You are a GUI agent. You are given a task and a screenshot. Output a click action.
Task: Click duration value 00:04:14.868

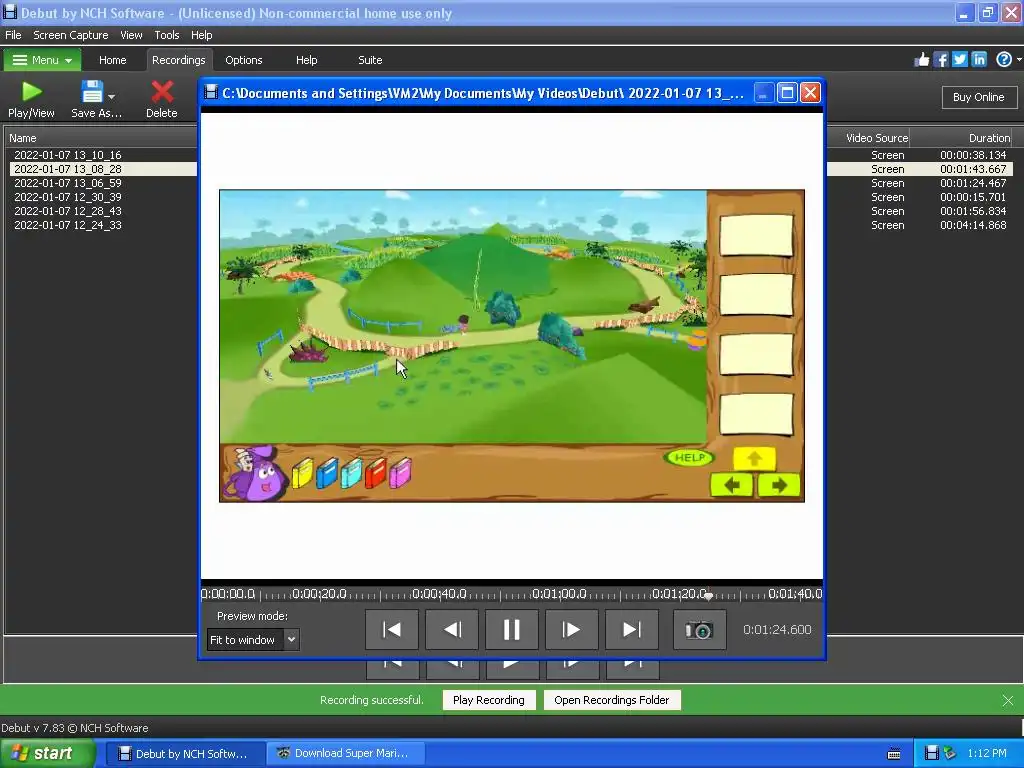pyautogui.click(x=973, y=225)
